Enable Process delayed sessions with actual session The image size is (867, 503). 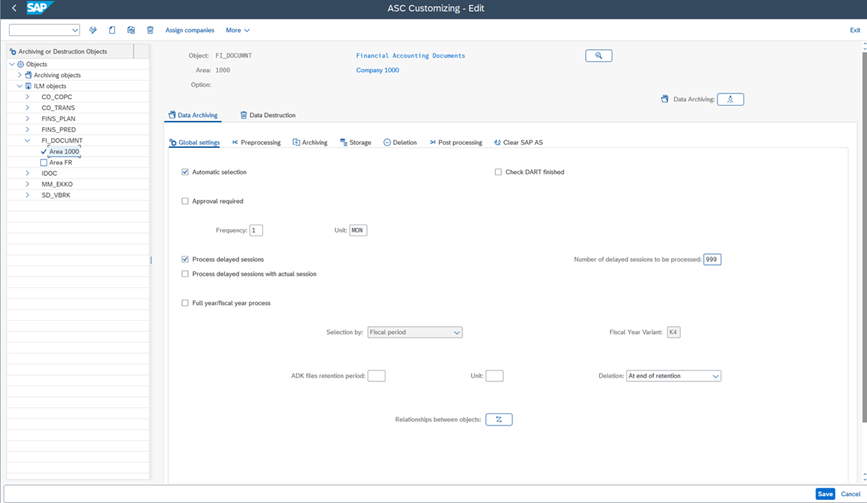tap(185, 274)
